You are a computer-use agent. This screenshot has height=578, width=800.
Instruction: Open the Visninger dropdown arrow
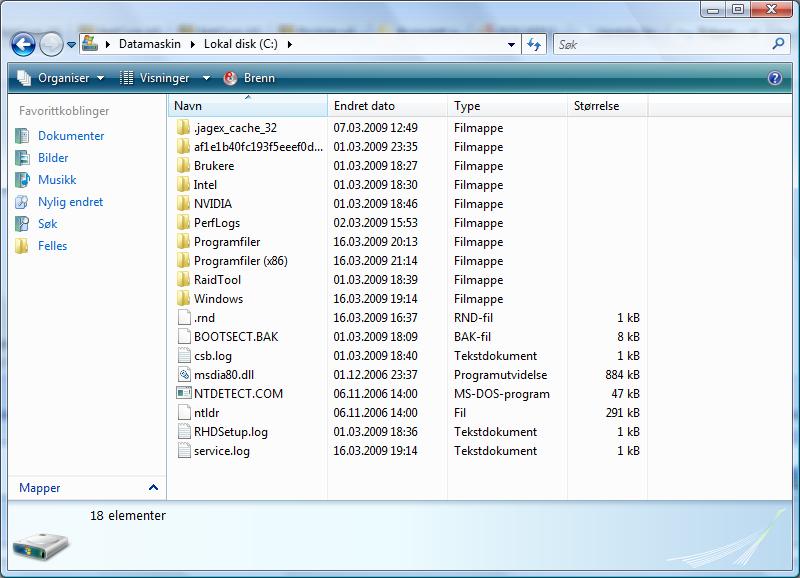coord(206,78)
